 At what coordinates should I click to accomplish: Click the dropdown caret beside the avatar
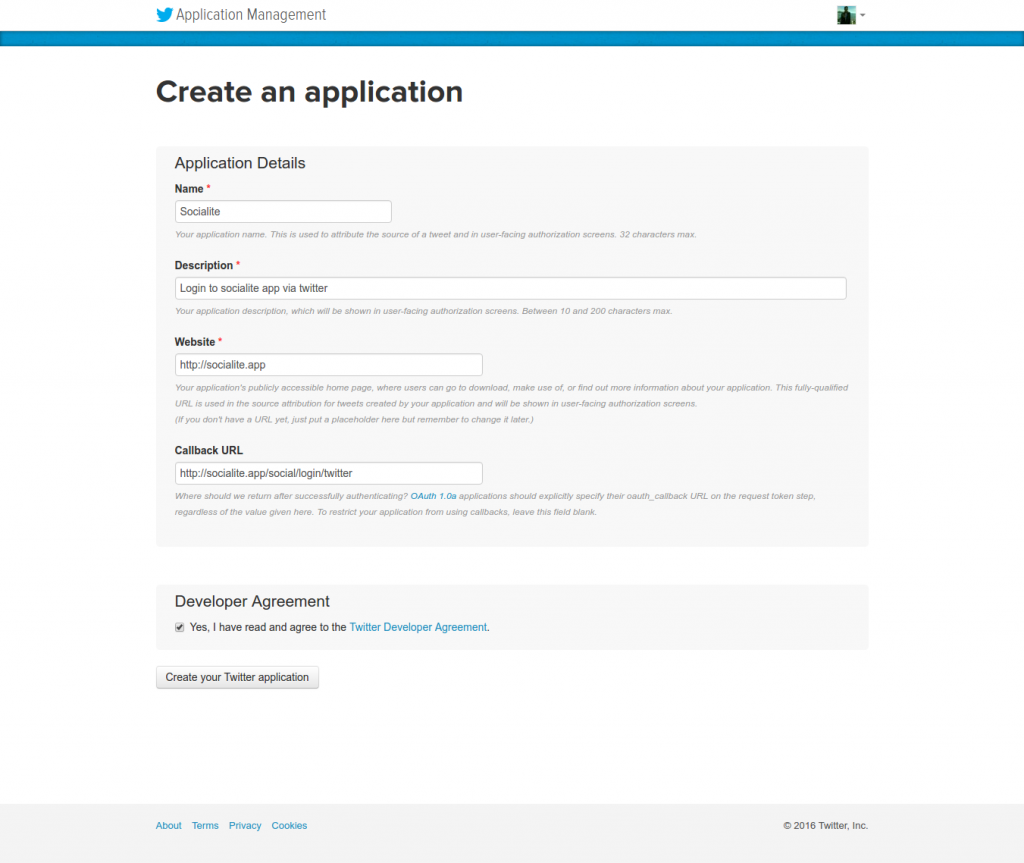[862, 15]
